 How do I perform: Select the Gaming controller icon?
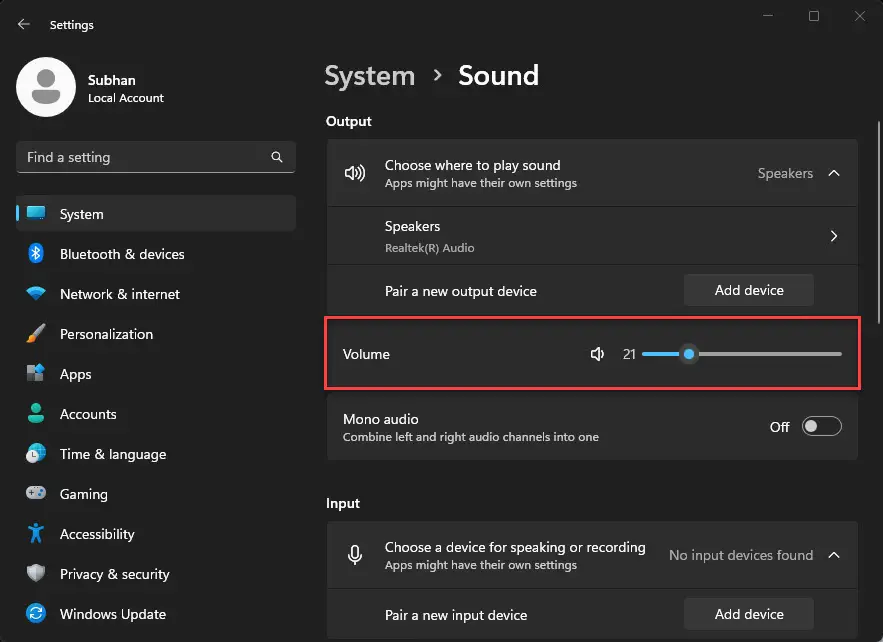(35, 494)
